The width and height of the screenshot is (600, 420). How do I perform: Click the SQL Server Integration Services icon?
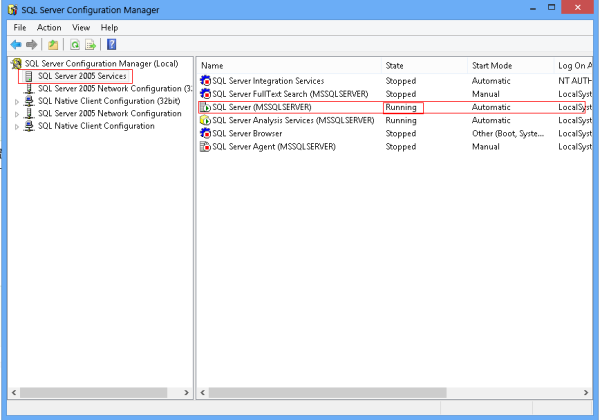205,81
